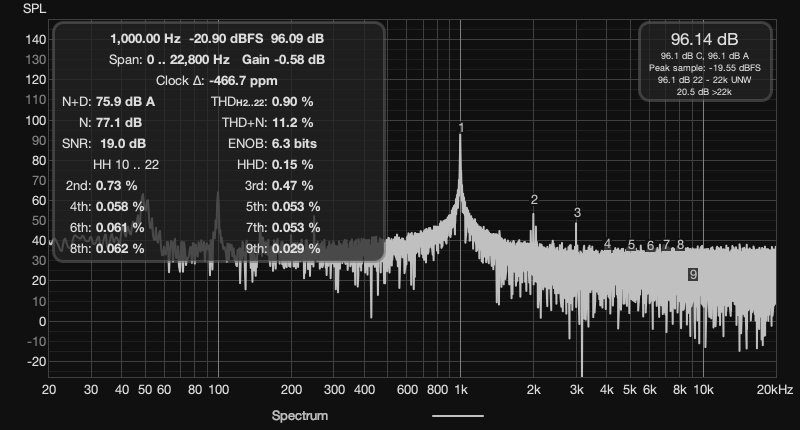The height and width of the screenshot is (430, 800).
Task: Click the SPL axis label
Action: click(35, 8)
